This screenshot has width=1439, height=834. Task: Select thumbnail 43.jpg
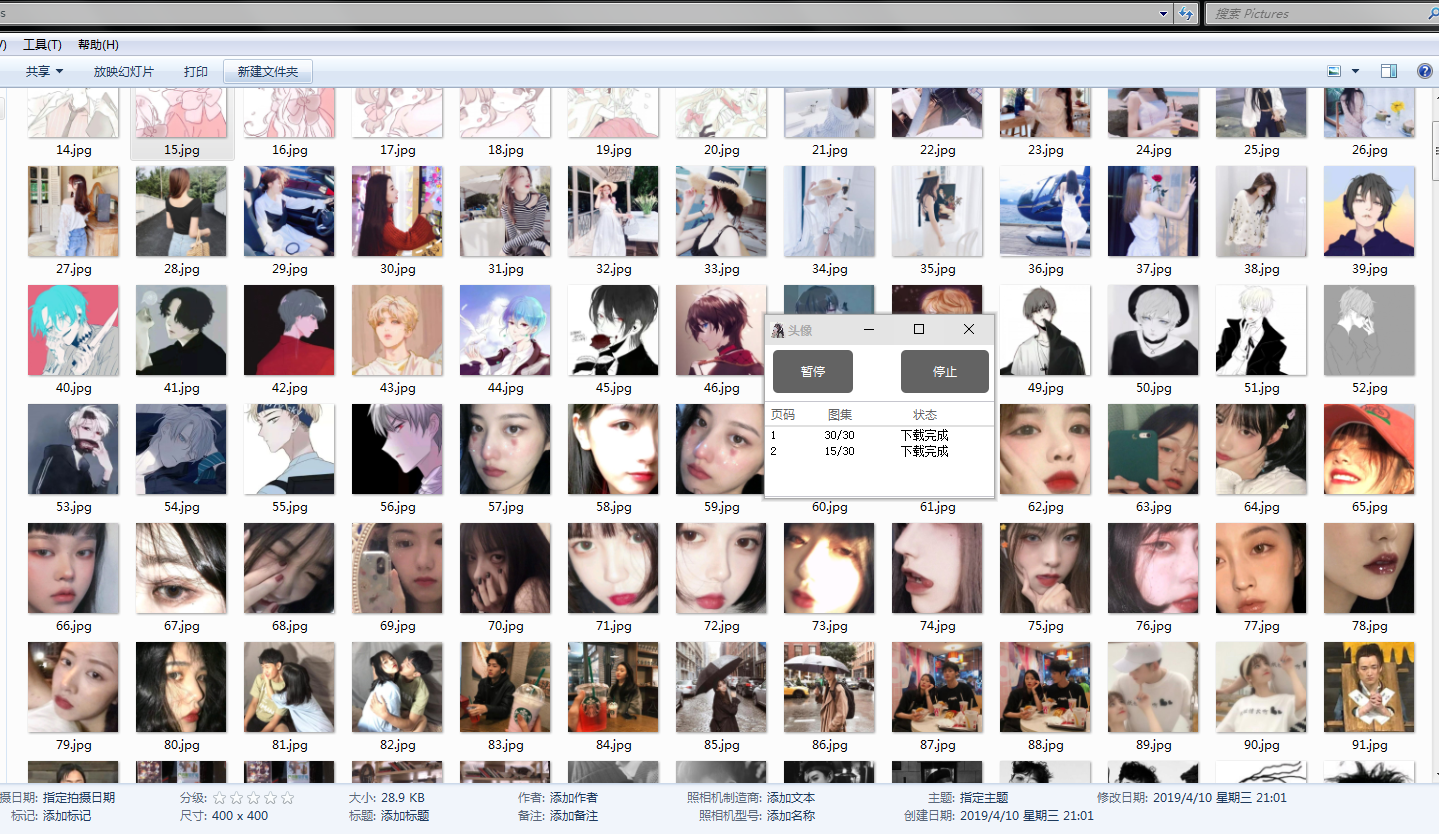pos(398,330)
